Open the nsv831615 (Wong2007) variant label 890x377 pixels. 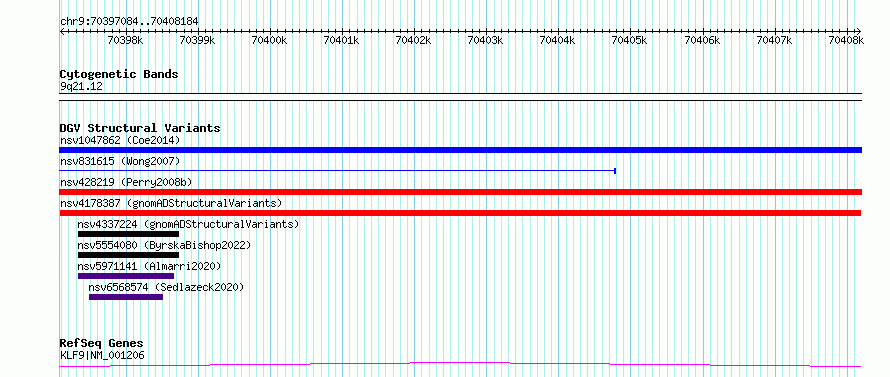[x=120, y=161]
